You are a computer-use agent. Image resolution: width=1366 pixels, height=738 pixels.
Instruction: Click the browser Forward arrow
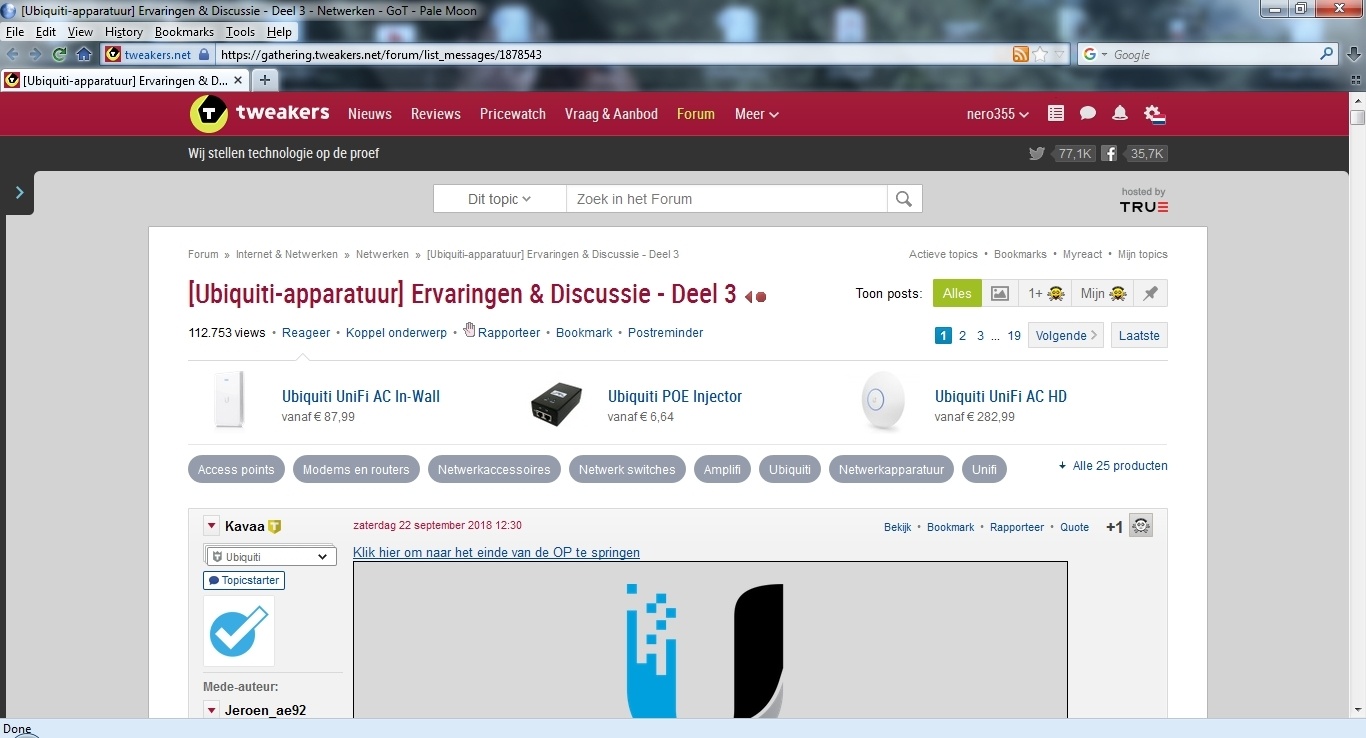36,54
